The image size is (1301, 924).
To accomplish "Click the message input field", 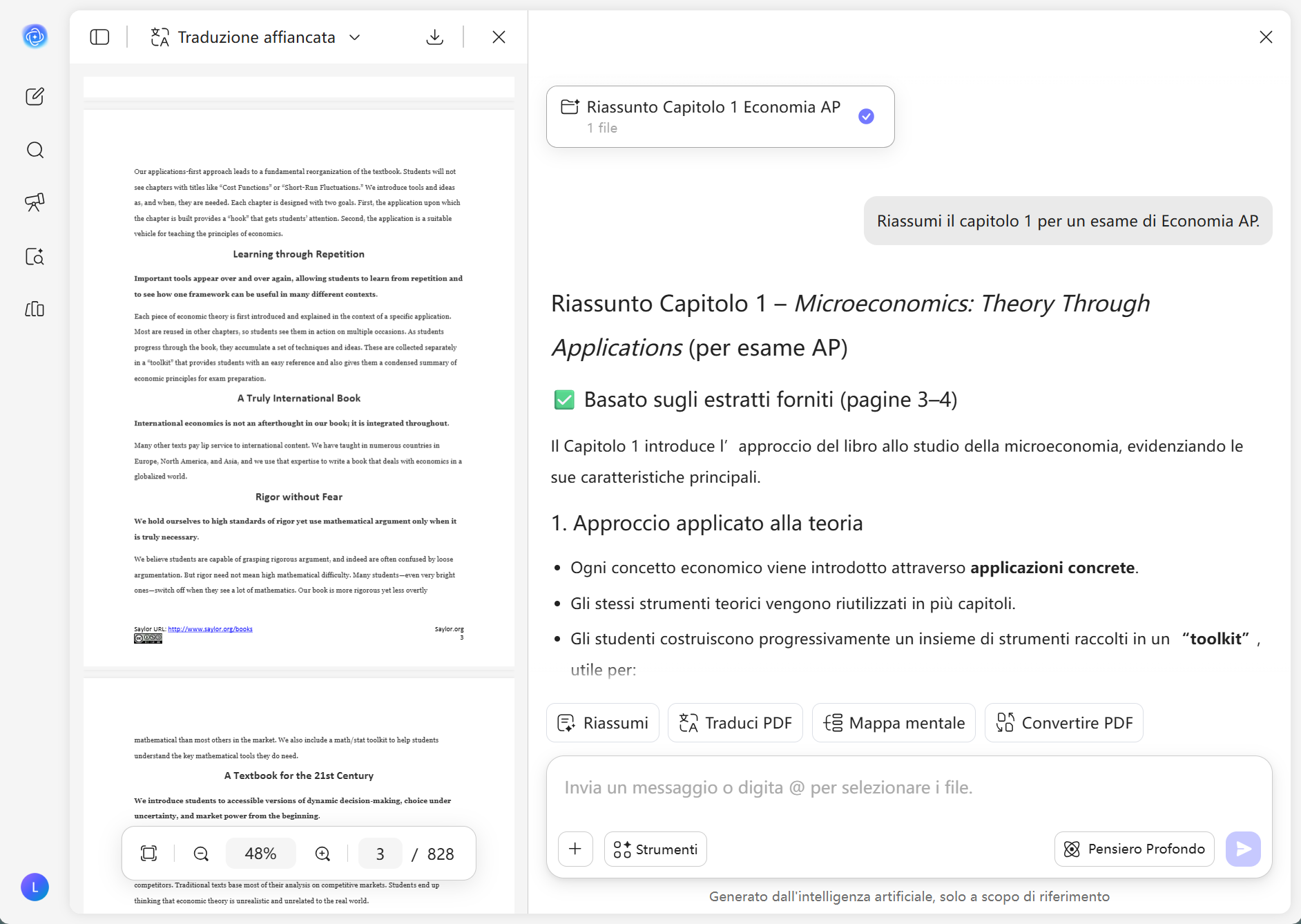I will point(909,788).
